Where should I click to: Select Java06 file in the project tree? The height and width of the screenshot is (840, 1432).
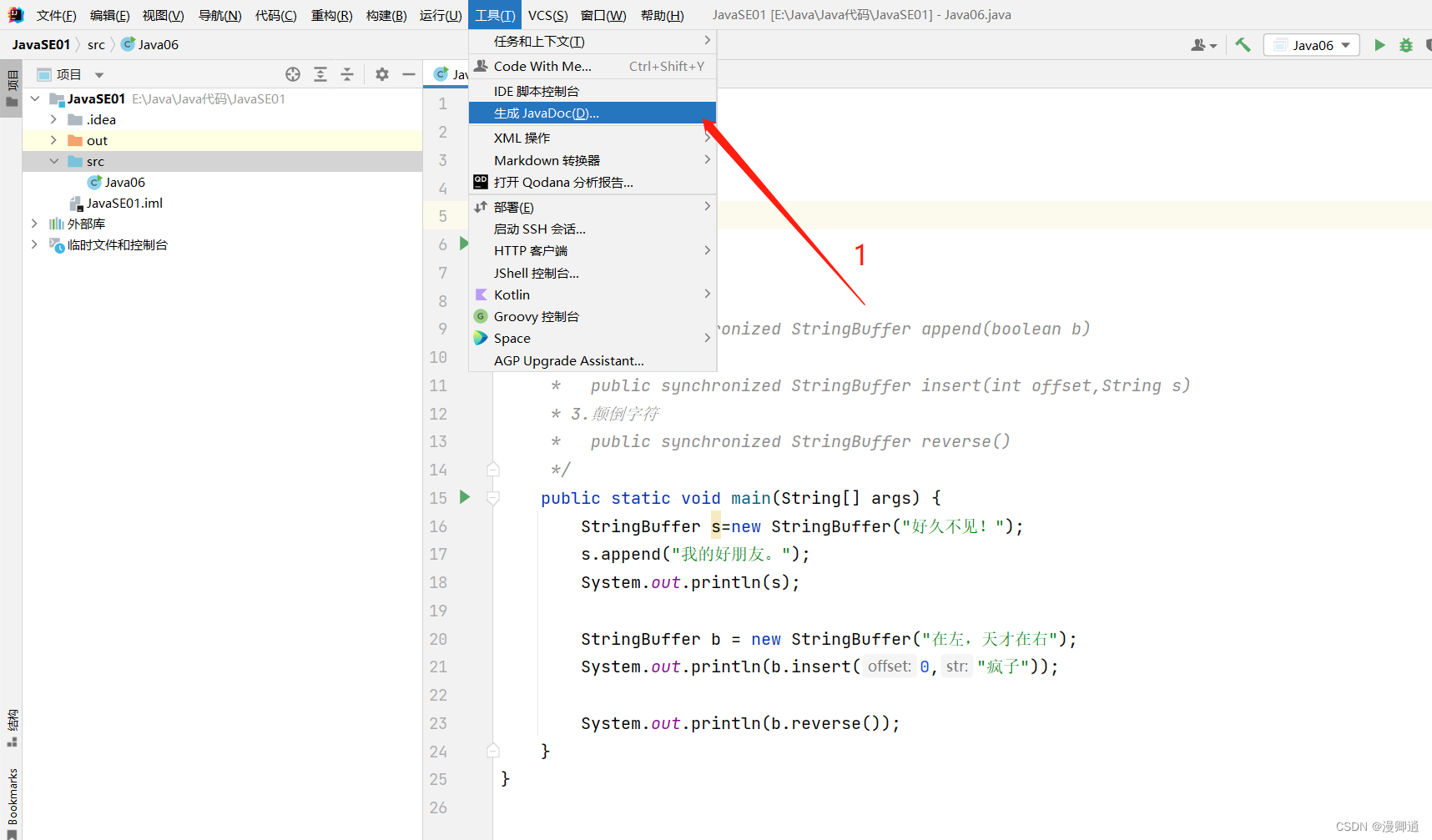click(x=125, y=182)
